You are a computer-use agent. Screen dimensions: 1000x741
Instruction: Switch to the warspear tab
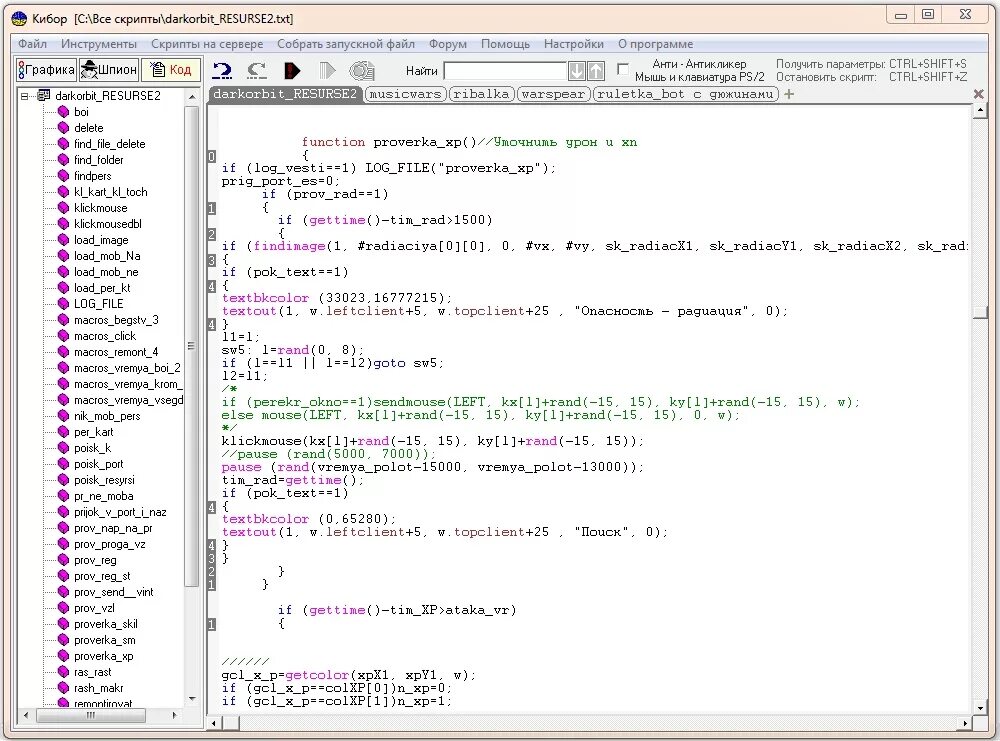click(553, 94)
